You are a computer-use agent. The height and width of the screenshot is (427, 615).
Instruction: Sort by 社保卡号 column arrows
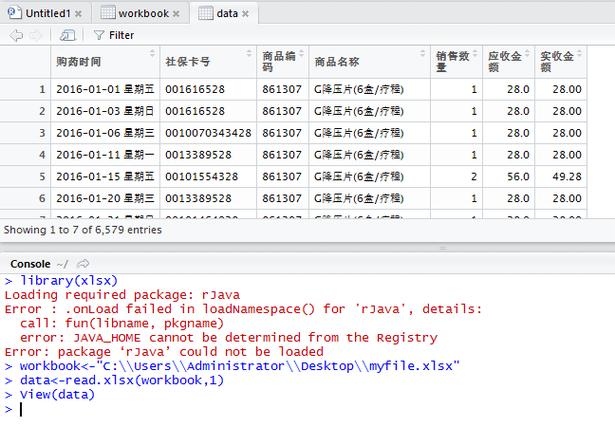click(x=249, y=53)
